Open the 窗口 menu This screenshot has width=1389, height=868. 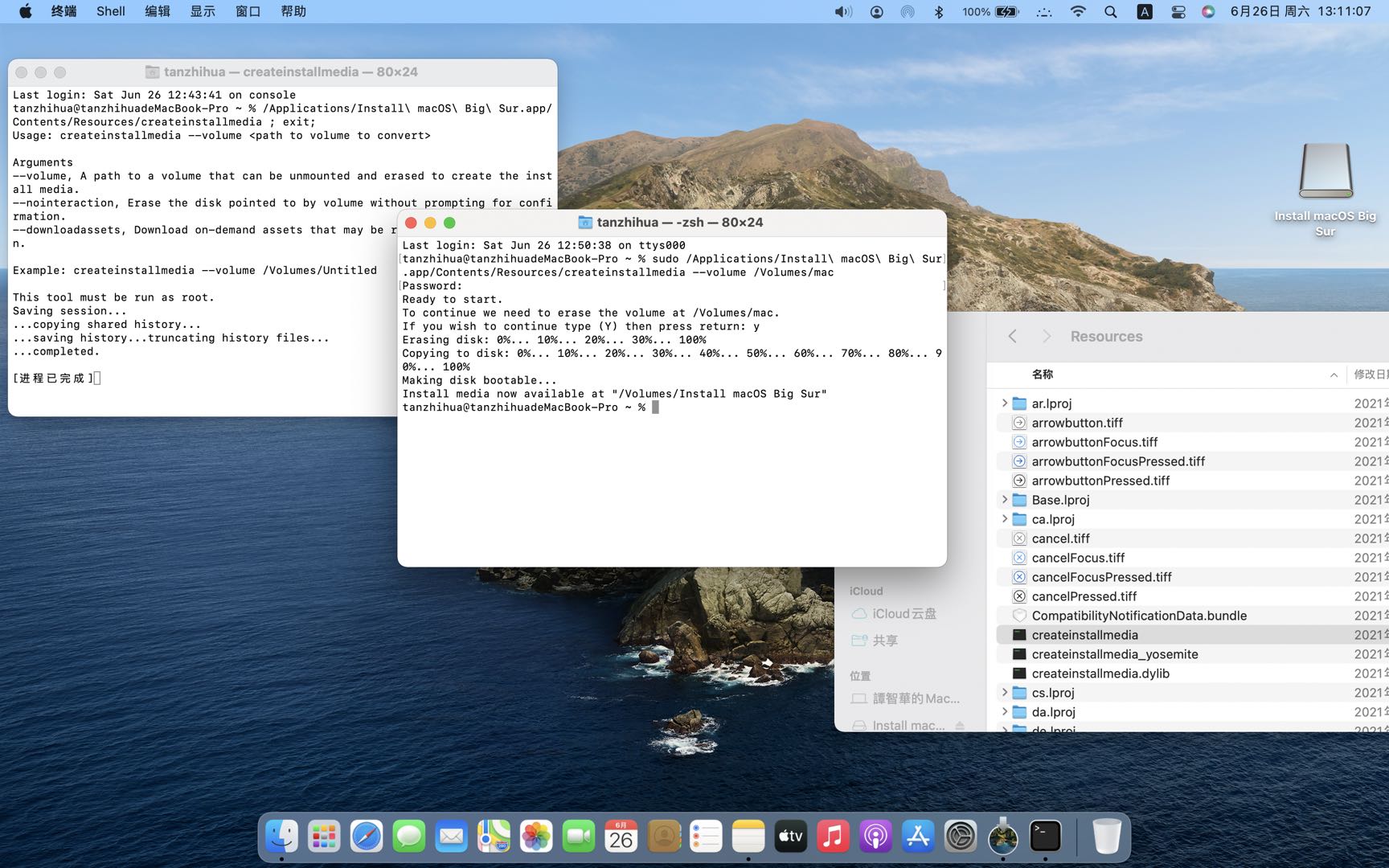tap(248, 11)
